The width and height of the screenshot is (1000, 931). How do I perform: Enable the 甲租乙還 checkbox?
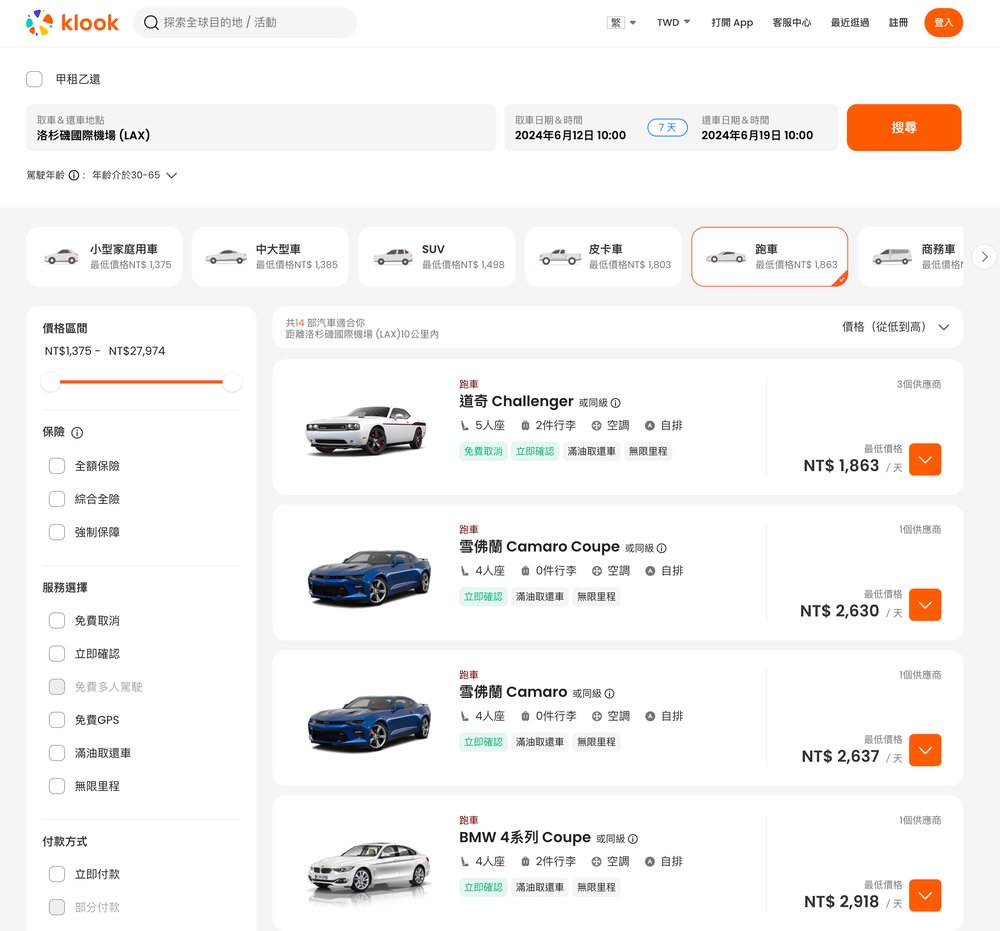coord(35,79)
